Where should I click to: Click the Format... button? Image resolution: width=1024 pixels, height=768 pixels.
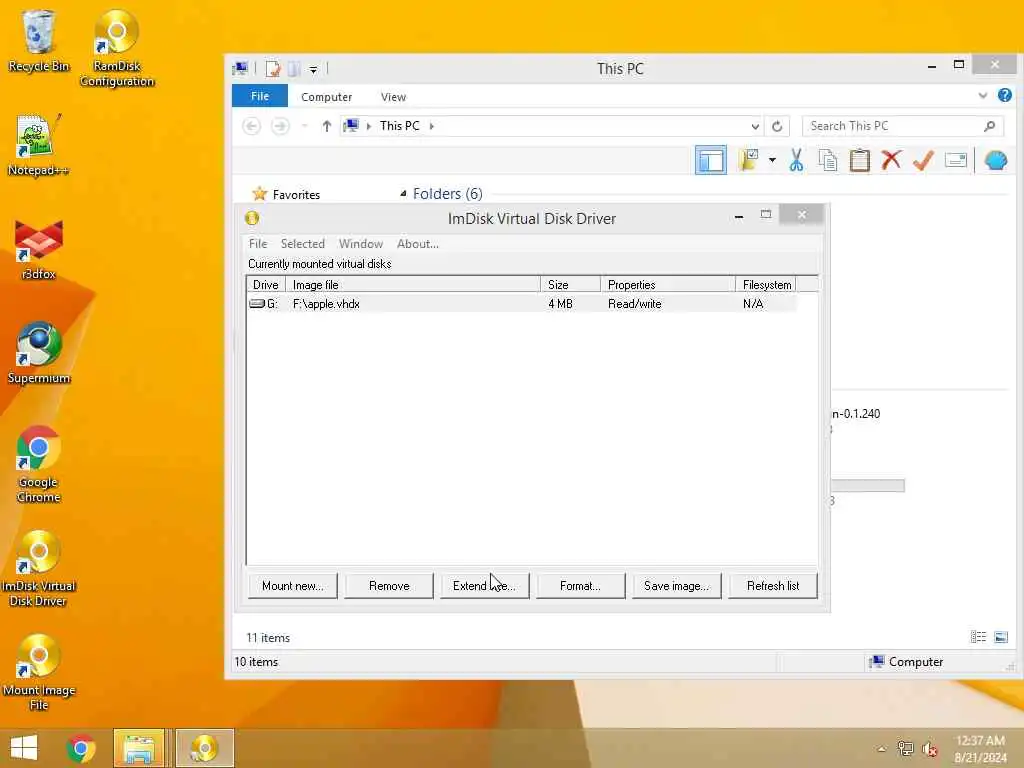[581, 586]
